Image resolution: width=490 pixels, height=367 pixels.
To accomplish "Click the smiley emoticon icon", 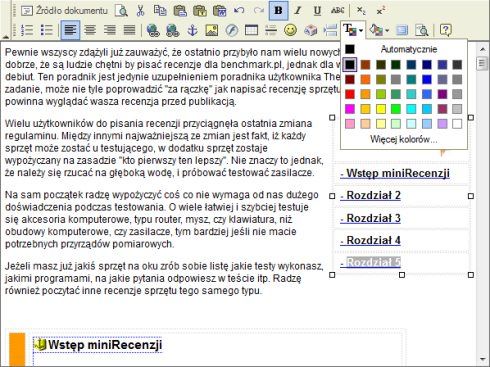I will point(290,30).
